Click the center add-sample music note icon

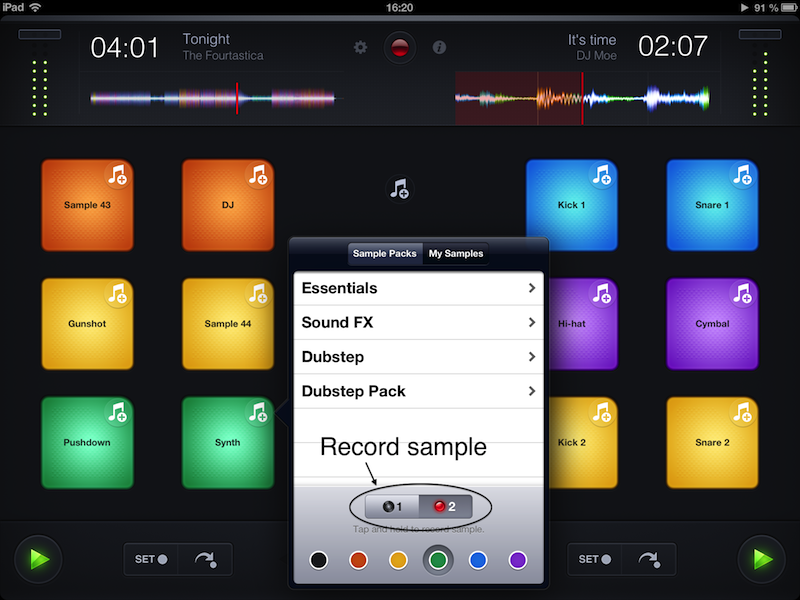(x=399, y=188)
